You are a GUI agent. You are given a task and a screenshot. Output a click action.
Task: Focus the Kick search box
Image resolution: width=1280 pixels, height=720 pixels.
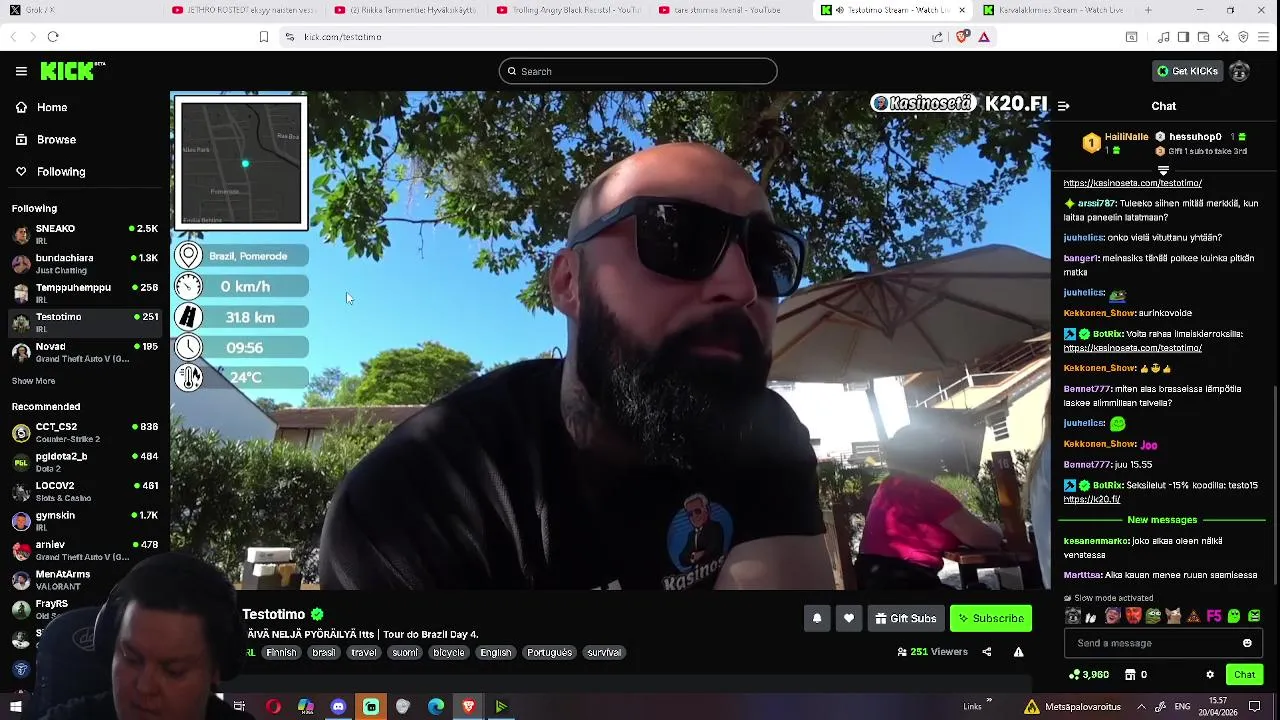[638, 71]
